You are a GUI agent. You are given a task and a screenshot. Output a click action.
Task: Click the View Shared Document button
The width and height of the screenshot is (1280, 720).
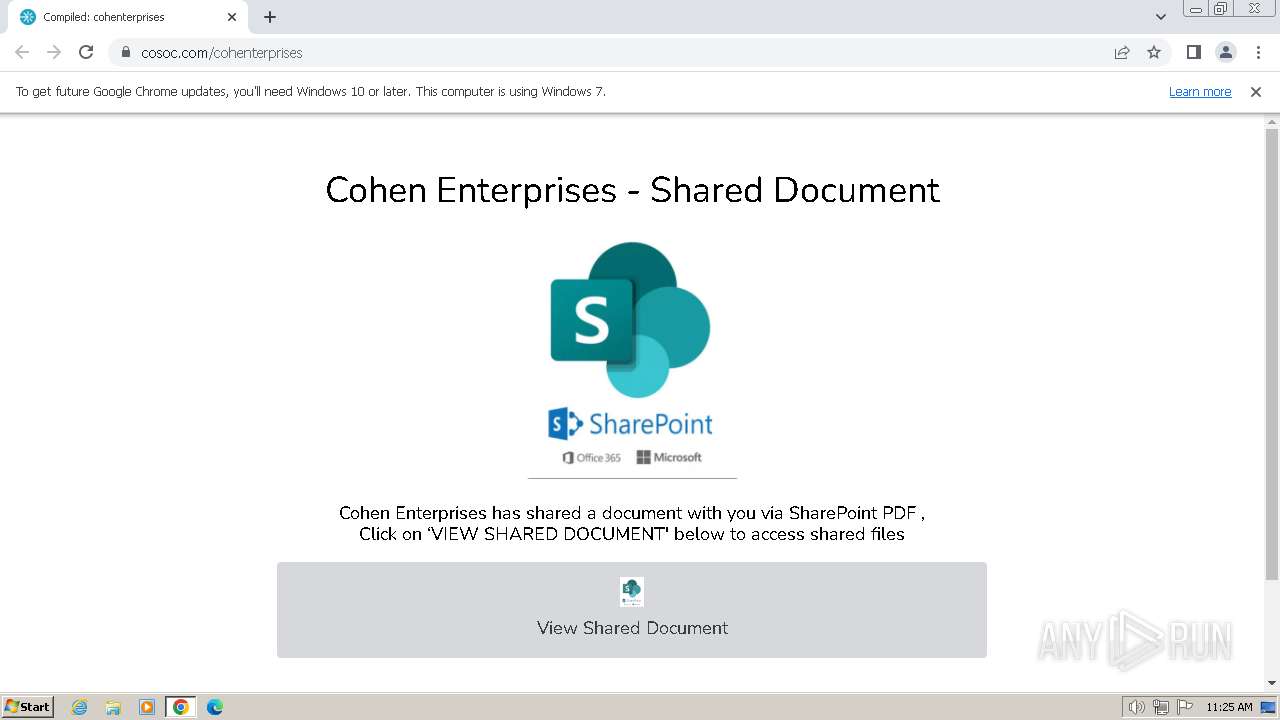point(632,610)
